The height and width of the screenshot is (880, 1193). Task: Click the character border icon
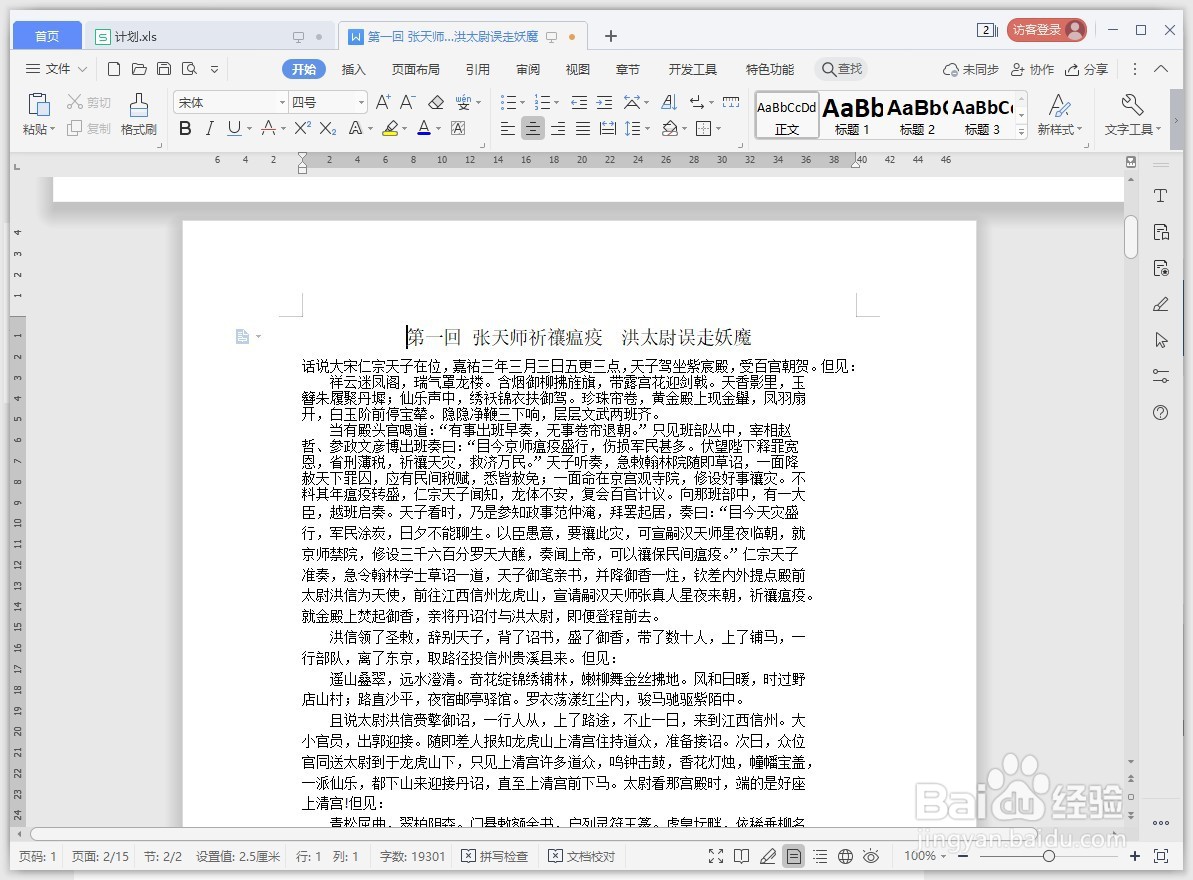coord(458,128)
